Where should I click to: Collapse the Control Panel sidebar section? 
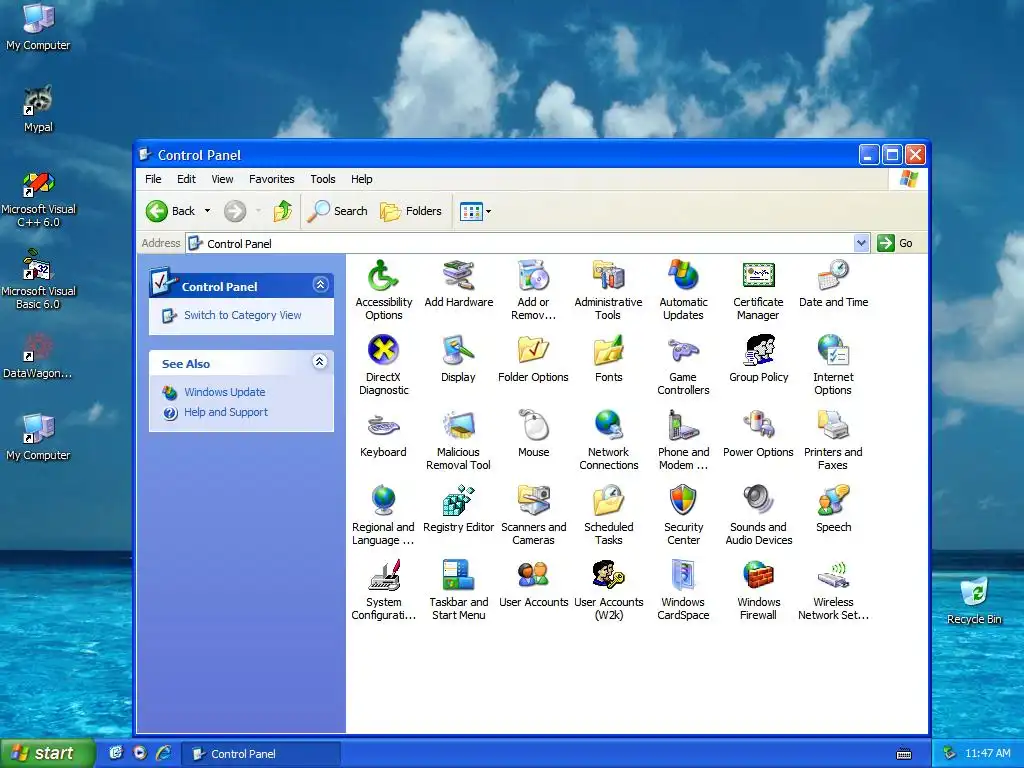(320, 285)
